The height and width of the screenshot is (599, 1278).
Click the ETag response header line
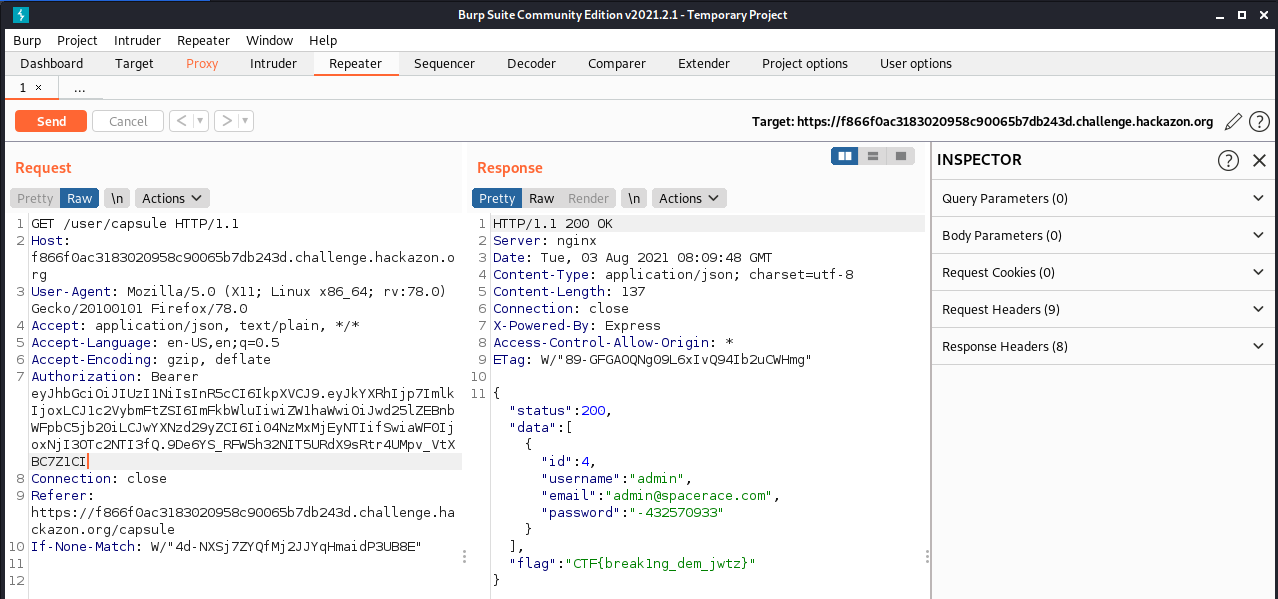(x=651, y=359)
